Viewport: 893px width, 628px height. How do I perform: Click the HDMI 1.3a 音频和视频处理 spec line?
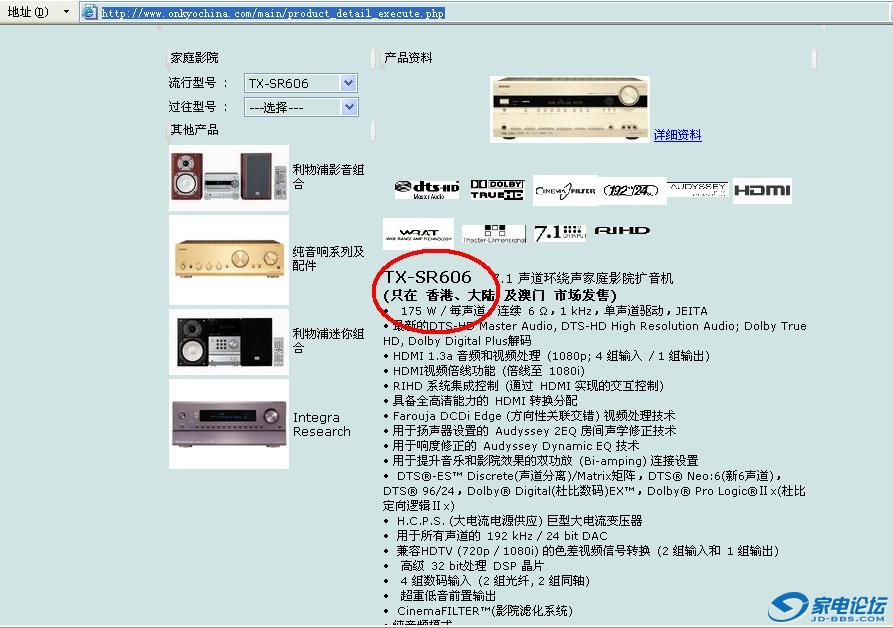[547, 356]
